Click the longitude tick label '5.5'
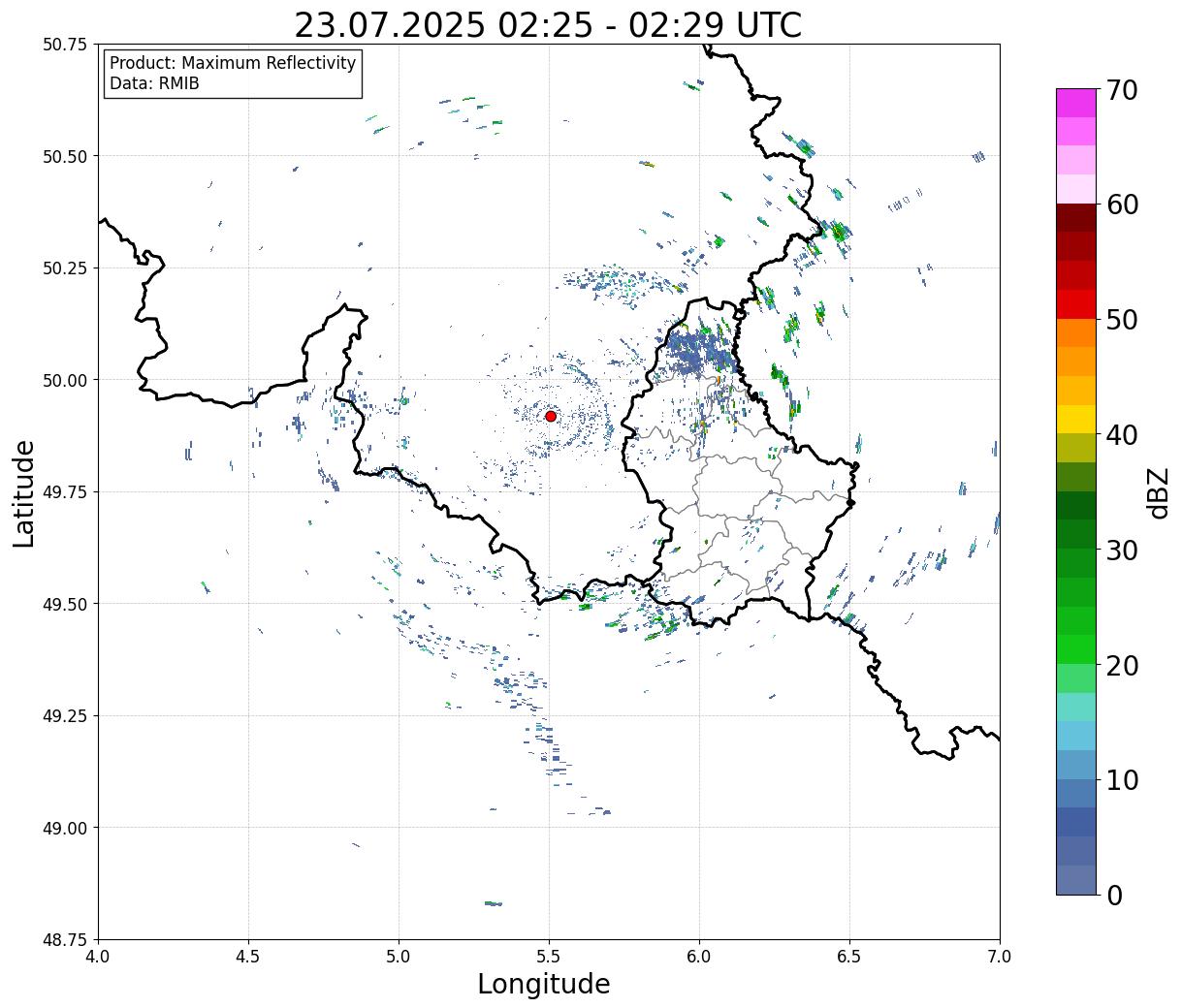This screenshot has width=1182, height=1008. [549, 957]
